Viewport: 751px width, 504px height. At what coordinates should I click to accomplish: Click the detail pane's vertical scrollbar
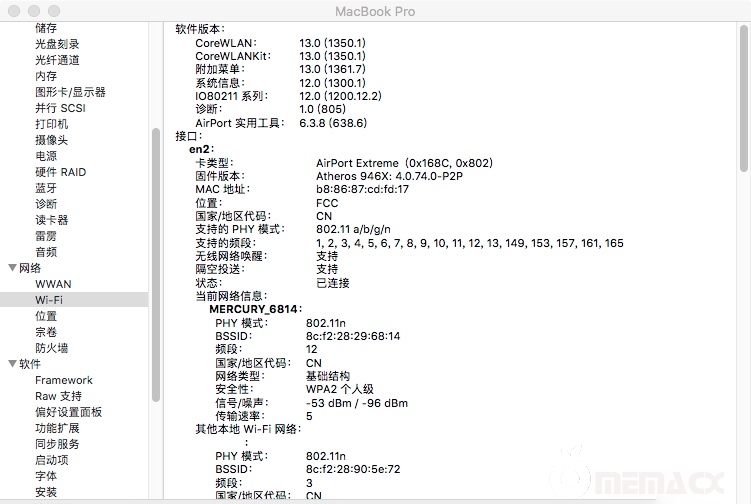point(743,100)
